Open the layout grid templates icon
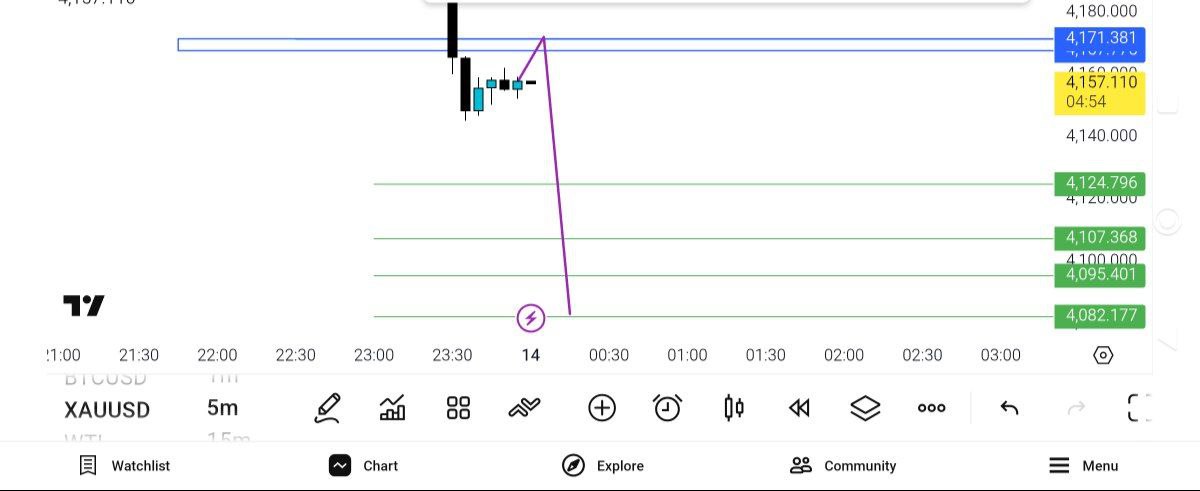This screenshot has height=491, width=1200. pyautogui.click(x=459, y=408)
